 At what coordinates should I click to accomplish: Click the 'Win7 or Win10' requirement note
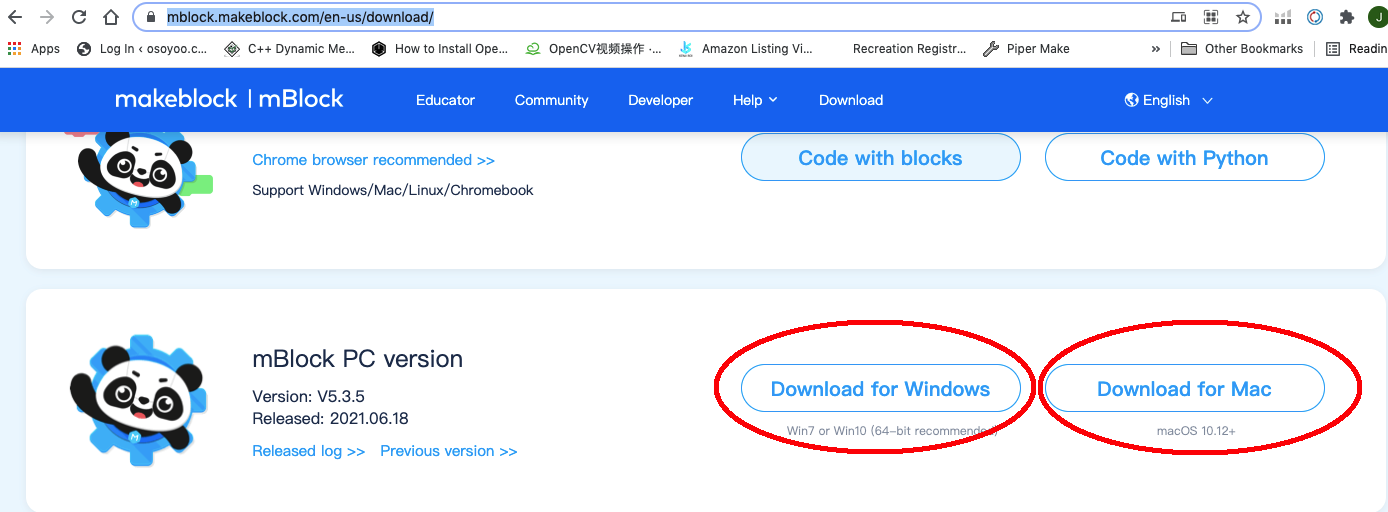(x=892, y=431)
